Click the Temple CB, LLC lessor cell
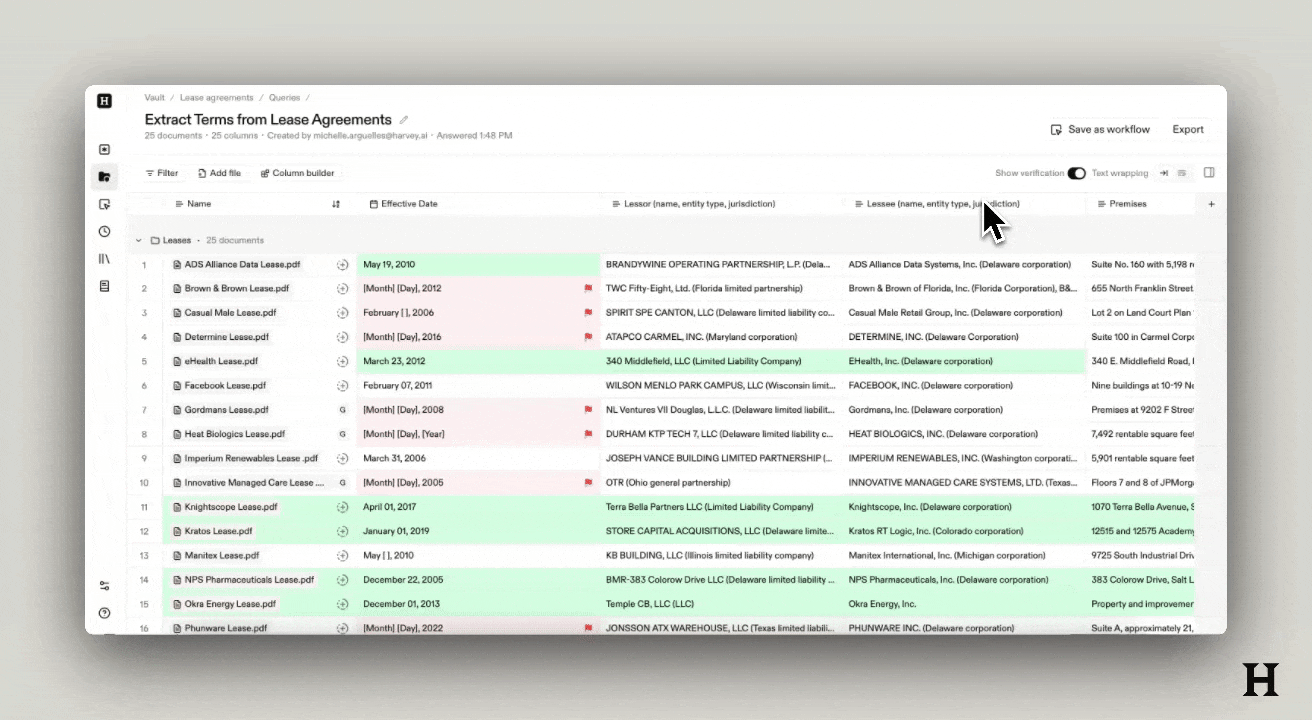1312x720 pixels. [x=721, y=604]
